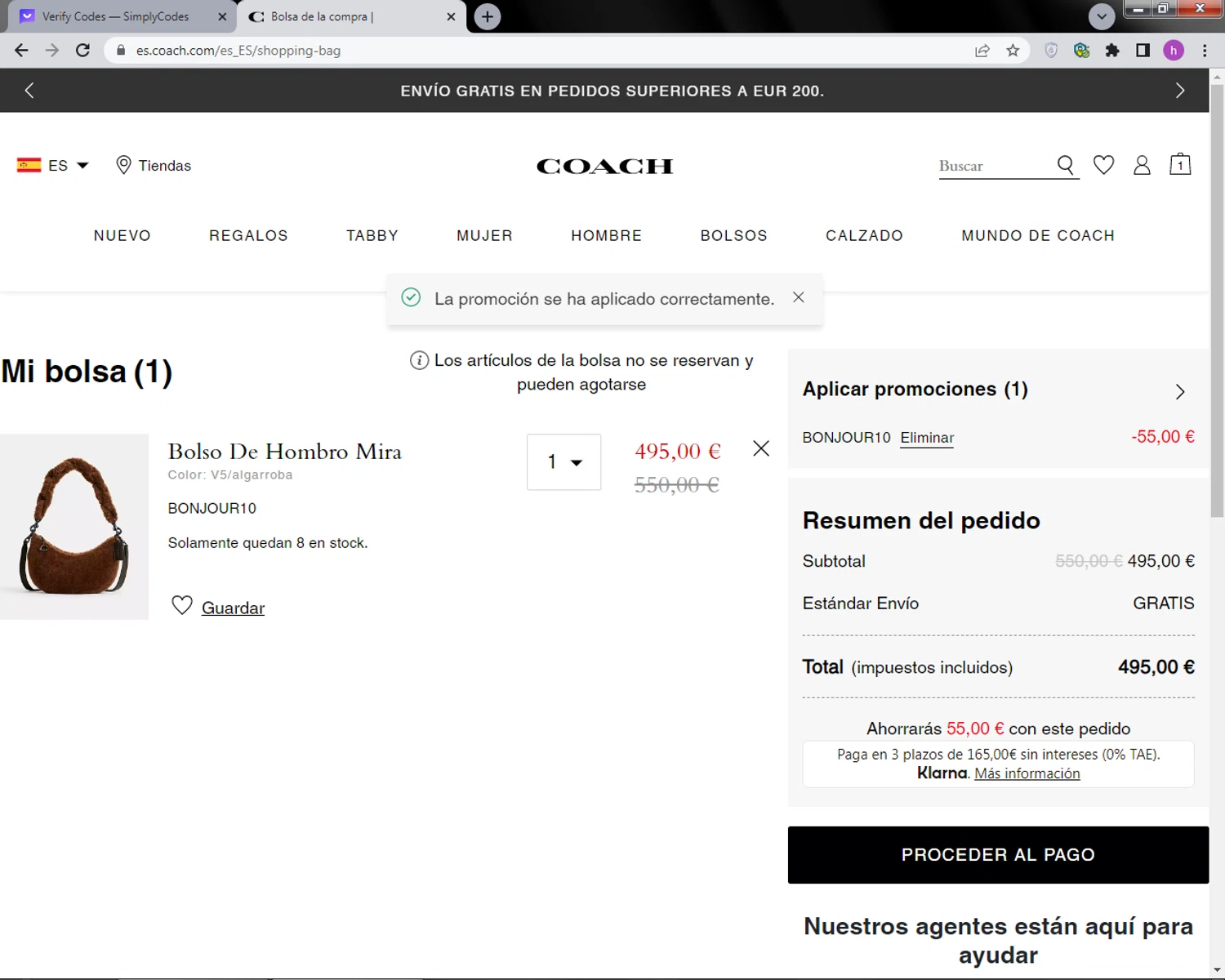Open the MUJER menu
The image size is (1225, 980).
(x=484, y=236)
